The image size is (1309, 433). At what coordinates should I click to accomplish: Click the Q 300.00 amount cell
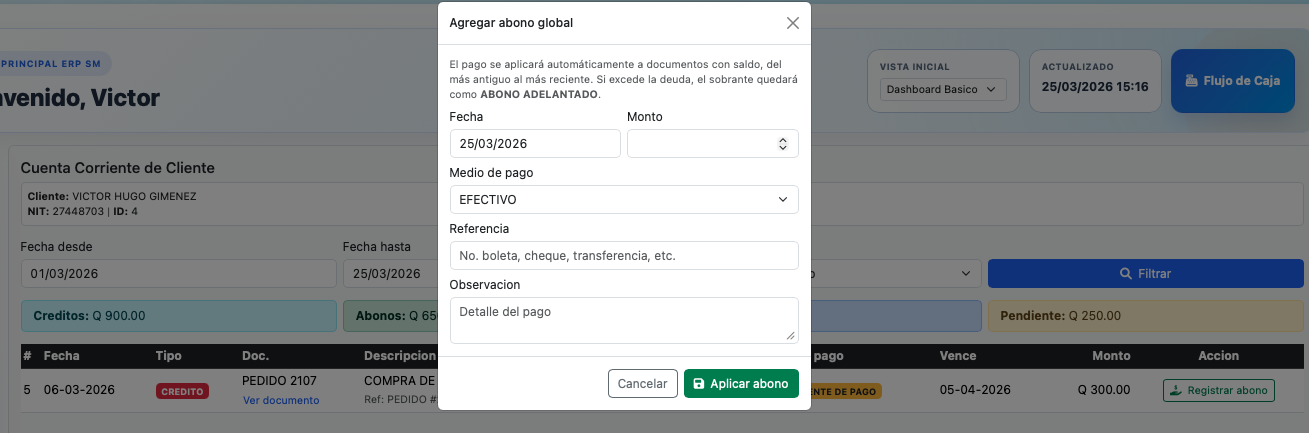tap(1104, 390)
